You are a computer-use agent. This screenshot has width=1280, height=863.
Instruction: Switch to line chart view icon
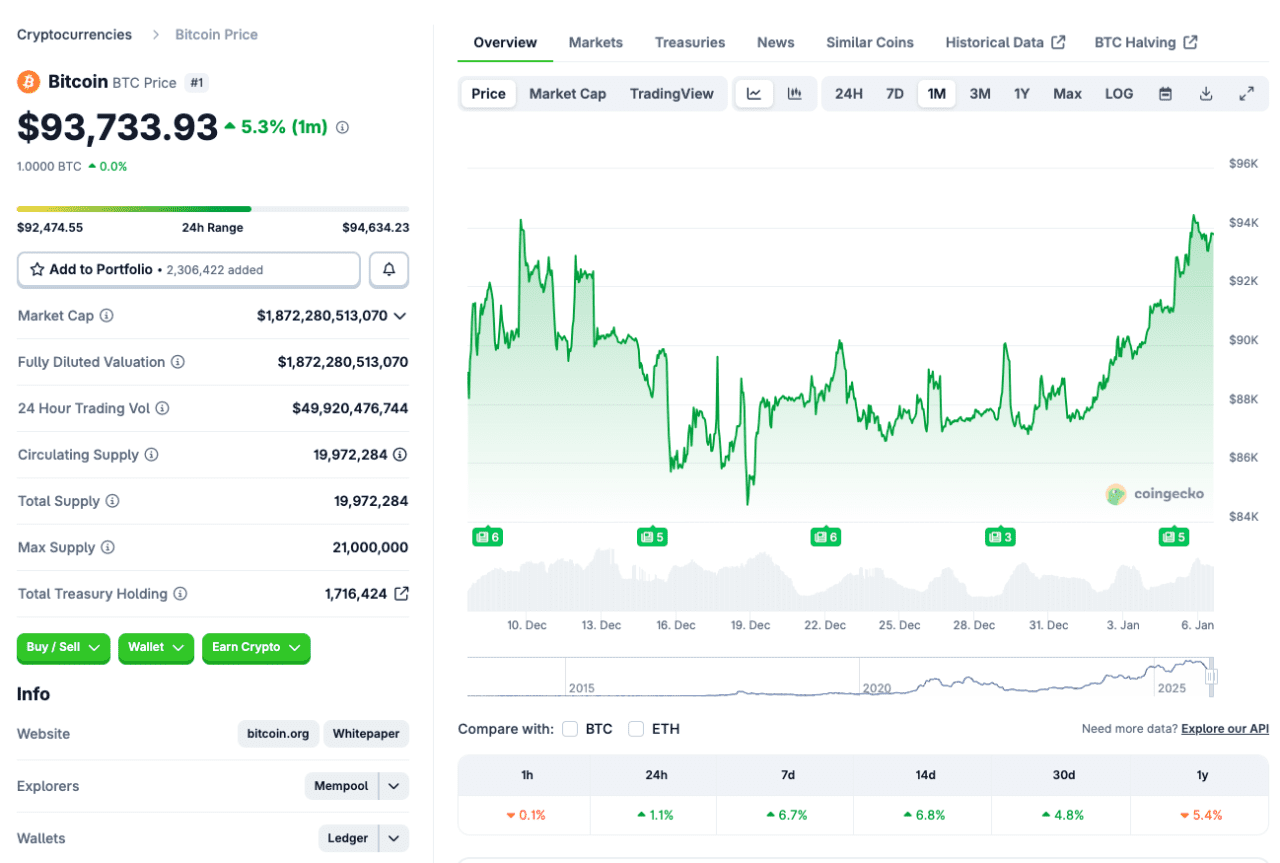(755, 94)
